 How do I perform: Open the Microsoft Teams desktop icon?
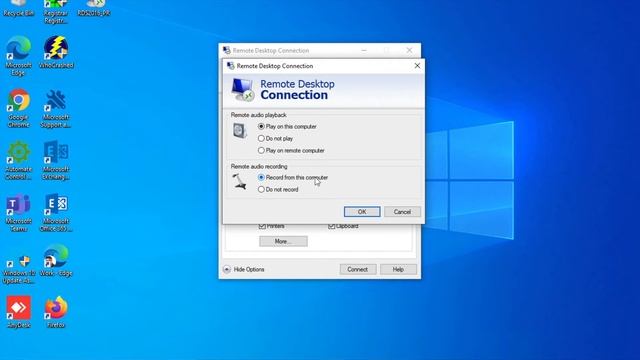point(18,212)
